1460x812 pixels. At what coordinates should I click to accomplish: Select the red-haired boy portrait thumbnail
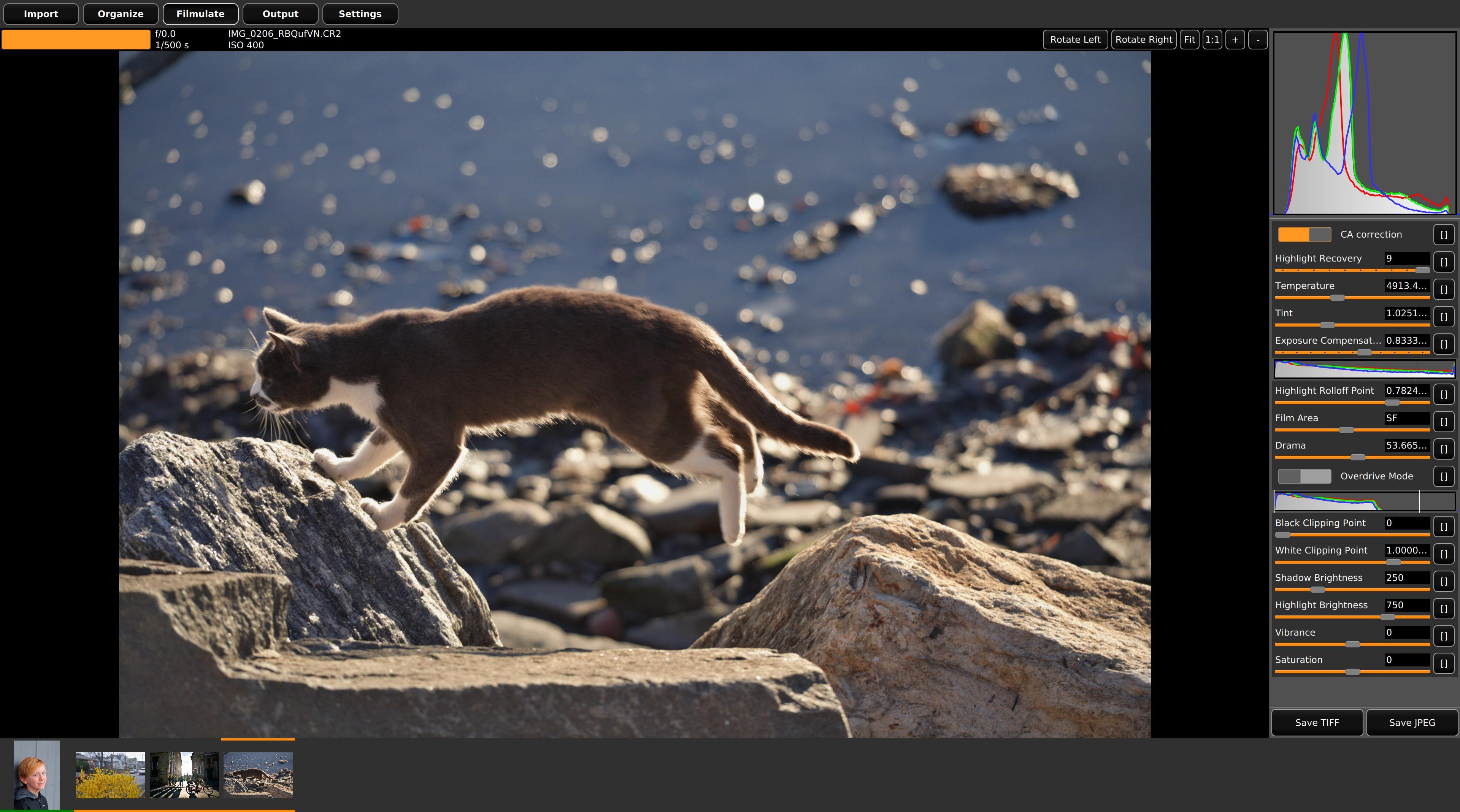(x=37, y=775)
